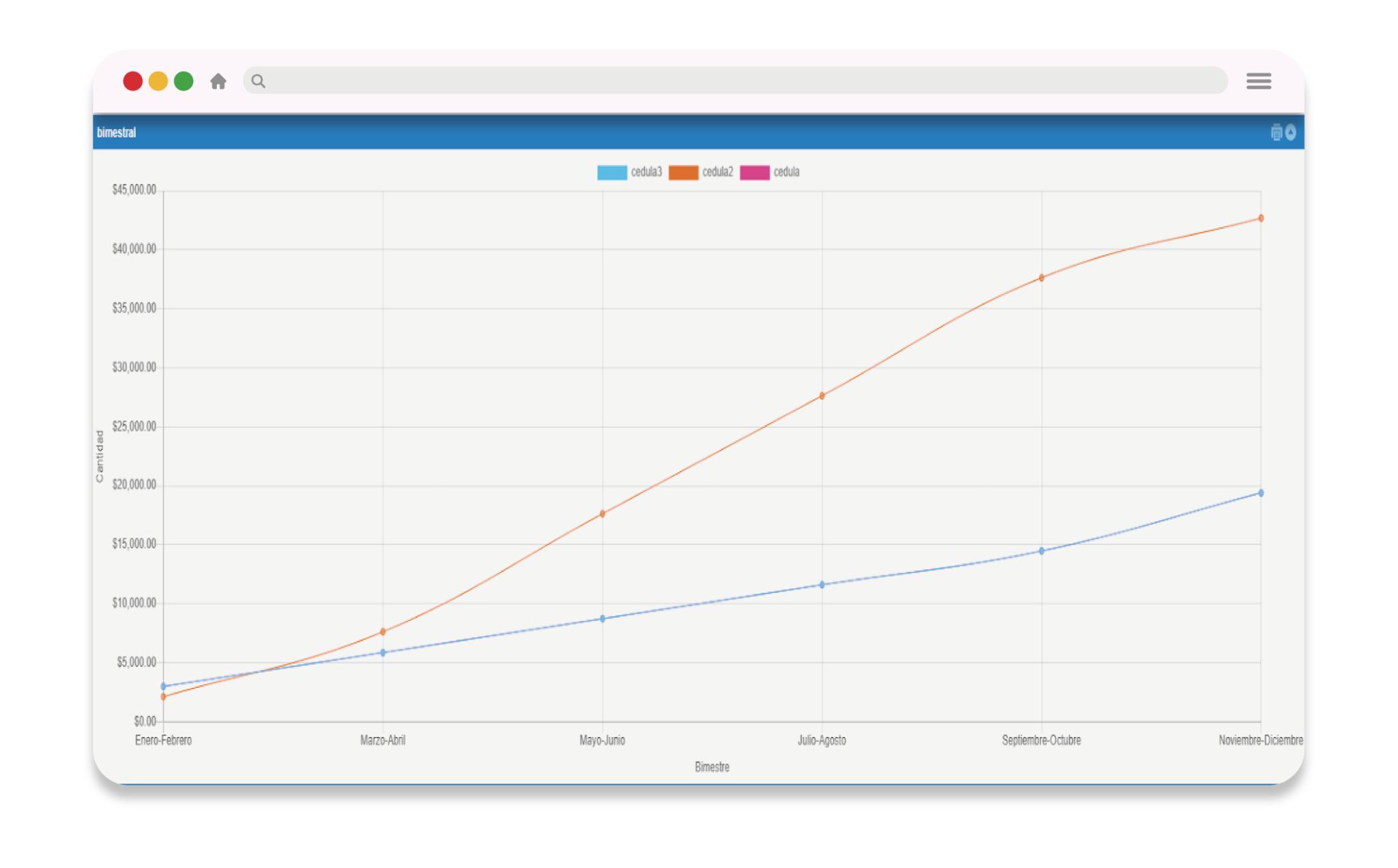The image size is (1398, 868).
Task: Click the search magnifier icon
Action: tap(258, 81)
